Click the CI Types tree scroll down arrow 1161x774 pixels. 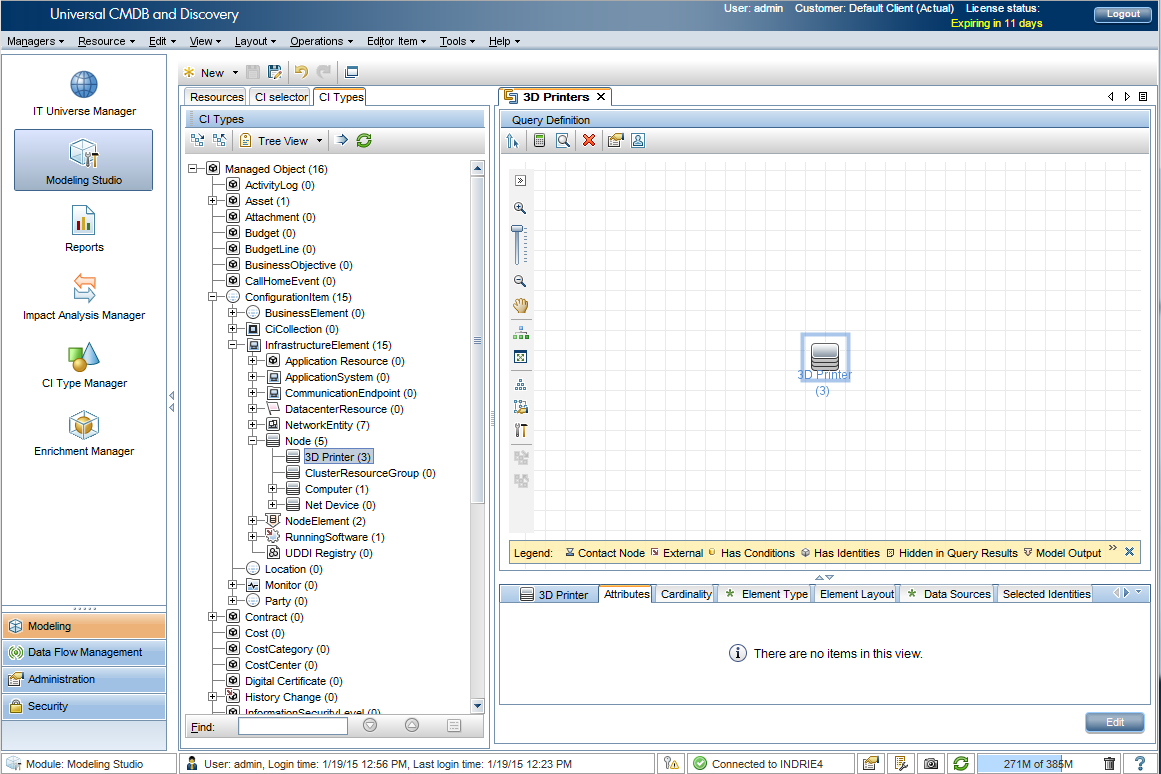tap(478, 707)
